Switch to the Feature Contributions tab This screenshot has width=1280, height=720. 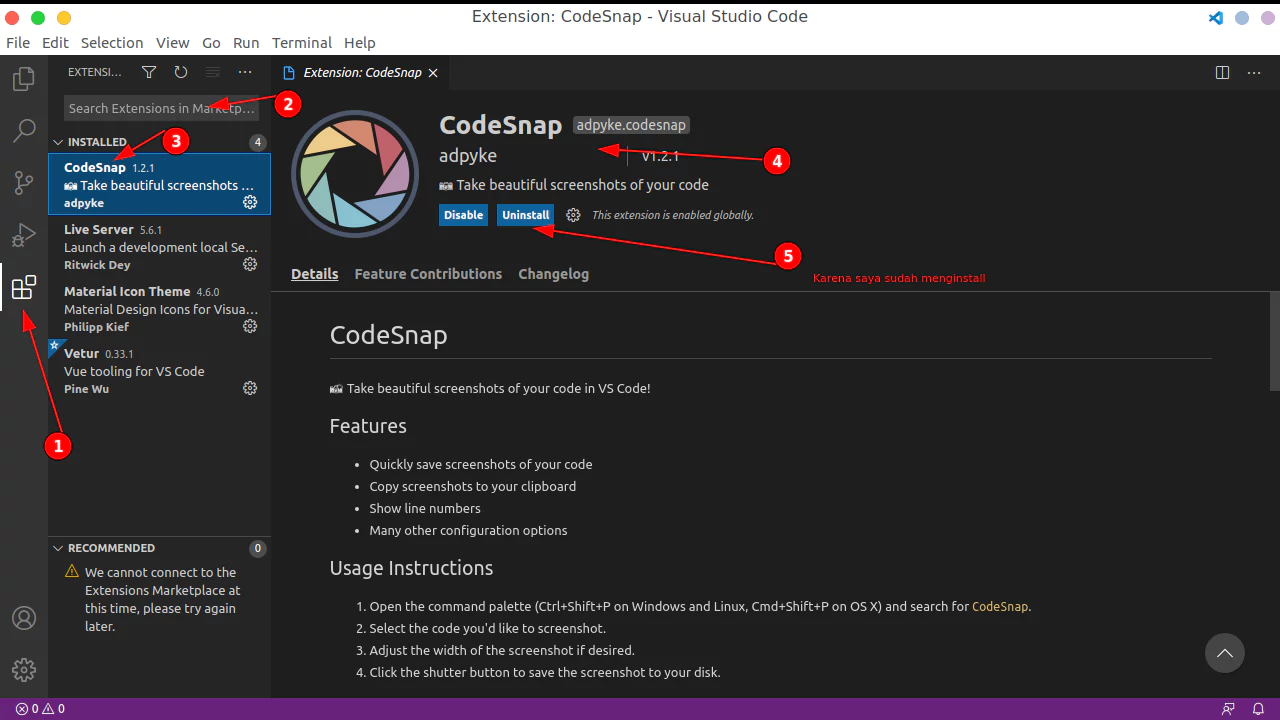pyautogui.click(x=428, y=274)
